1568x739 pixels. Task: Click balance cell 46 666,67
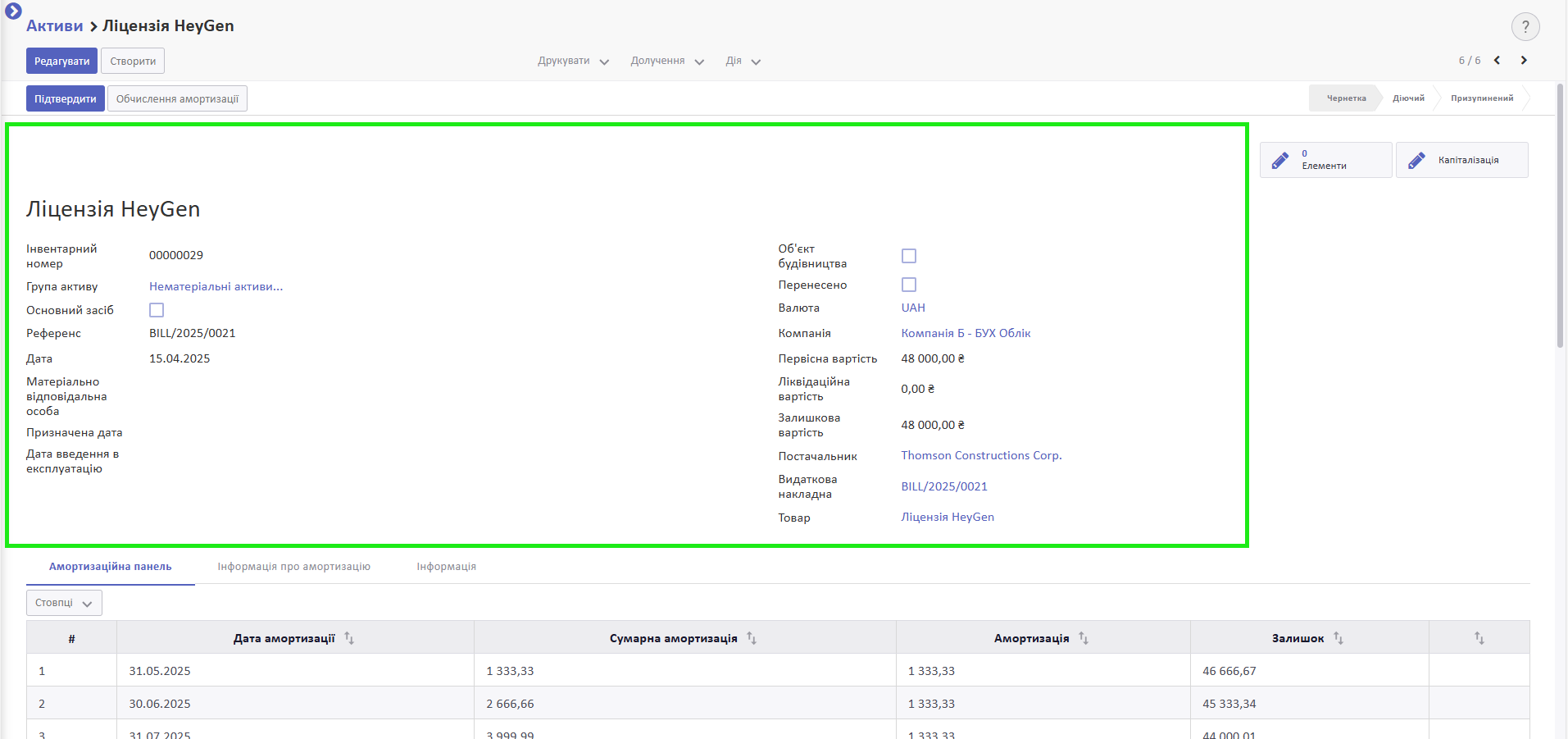[x=1309, y=670]
